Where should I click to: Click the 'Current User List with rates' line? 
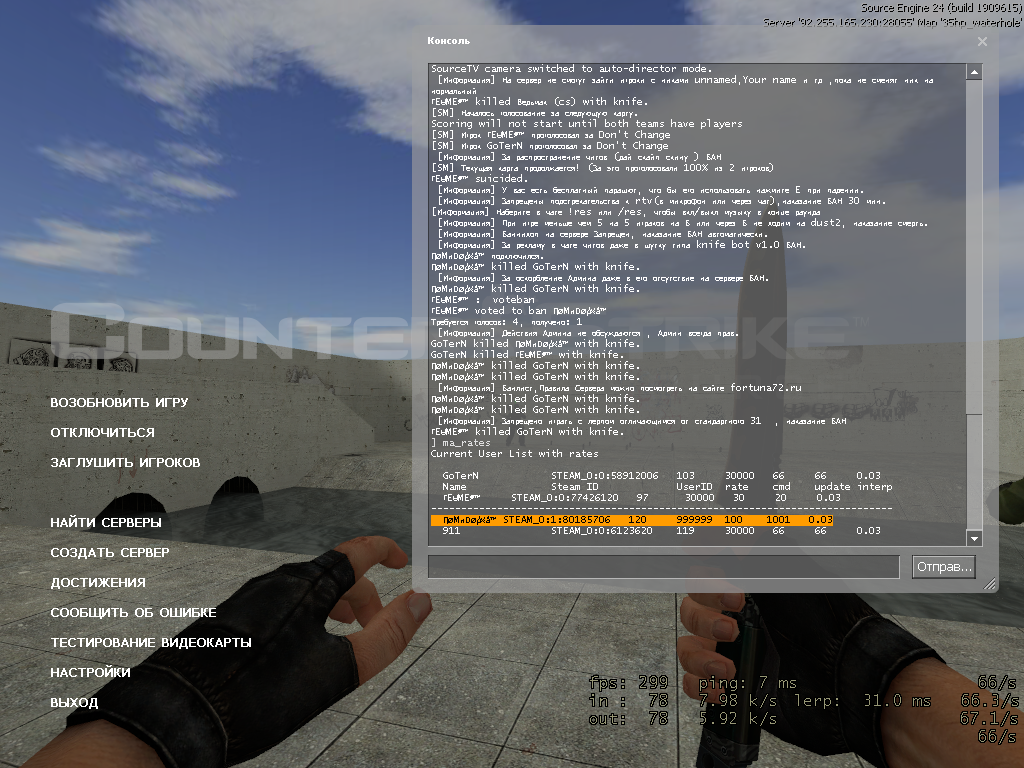click(x=515, y=453)
